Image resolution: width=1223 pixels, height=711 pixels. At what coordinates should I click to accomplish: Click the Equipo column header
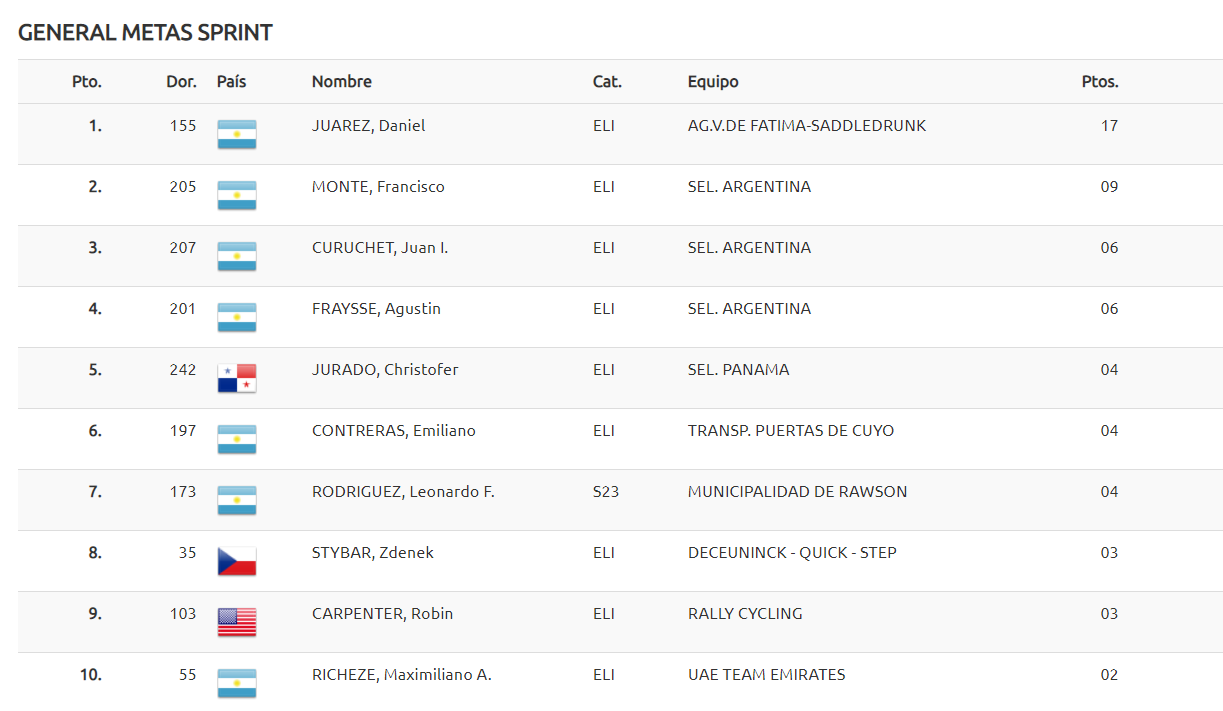pyautogui.click(x=713, y=82)
